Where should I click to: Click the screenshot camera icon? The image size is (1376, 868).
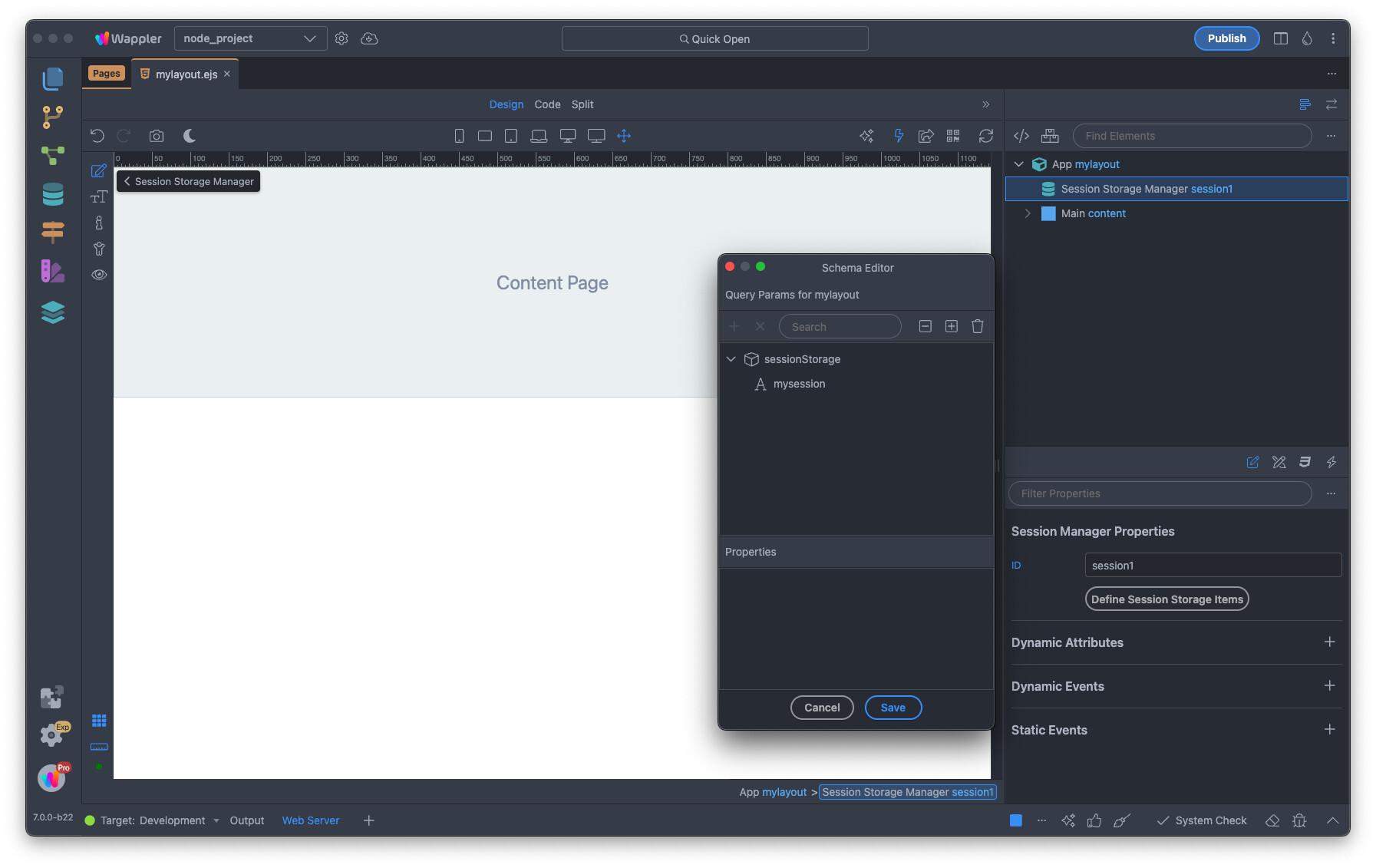[x=157, y=136]
